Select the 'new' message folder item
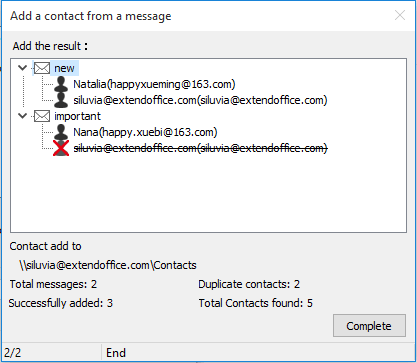The height and width of the screenshot is (363, 417). 64,68
